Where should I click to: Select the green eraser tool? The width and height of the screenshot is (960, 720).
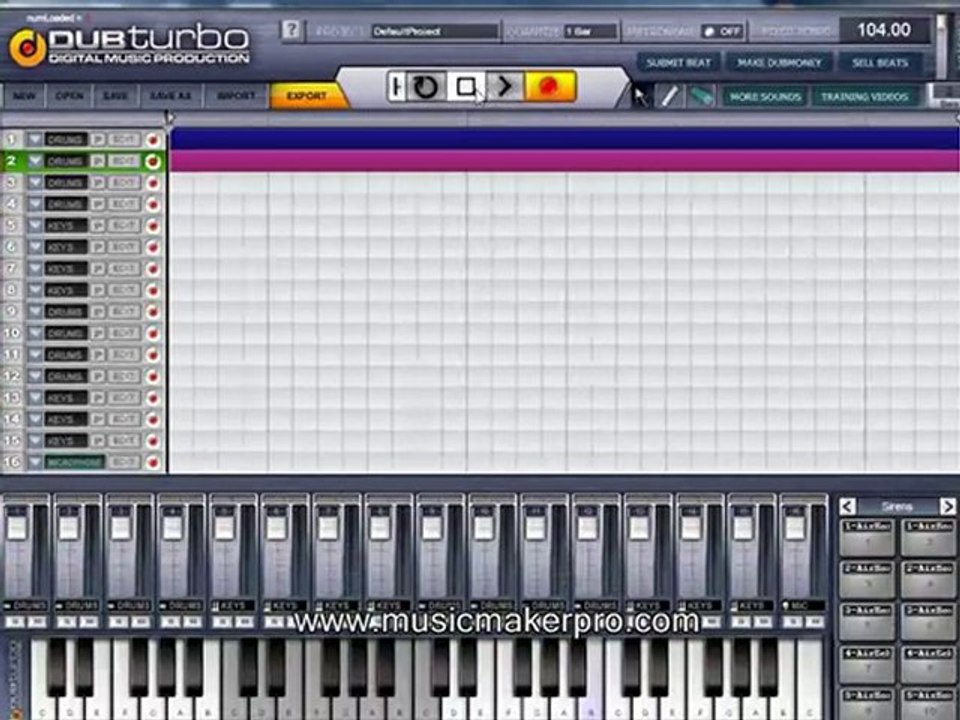pos(702,96)
